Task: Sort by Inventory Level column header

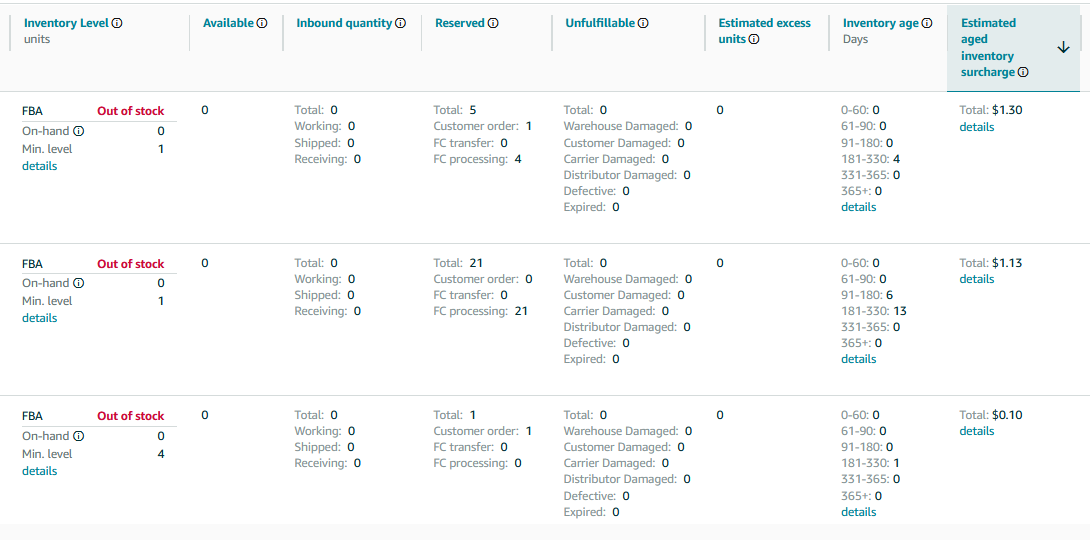Action: 66,23
